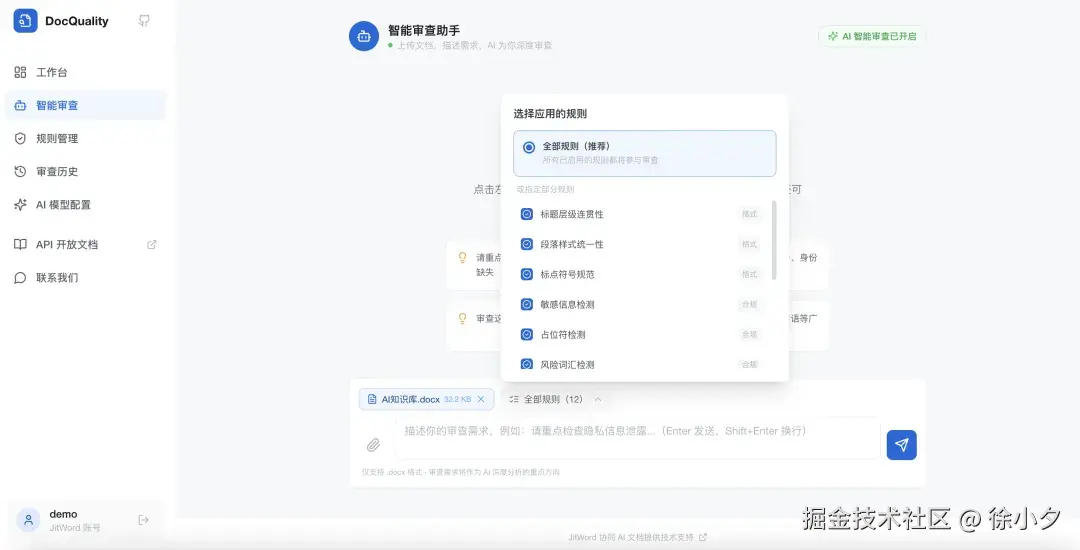The height and width of the screenshot is (550, 1080).
Task: Click the AI 模型配置 sparkle icon
Action: click(x=21, y=204)
